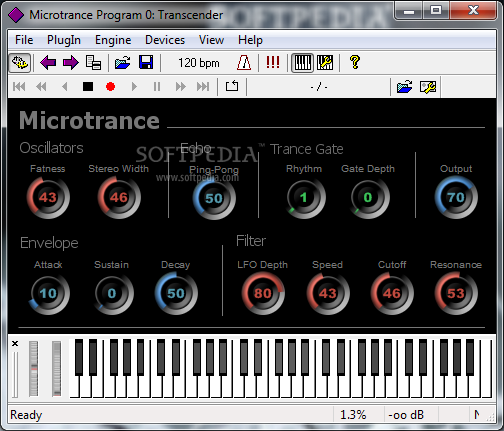Image resolution: width=504 pixels, height=431 pixels.
Task: Click the Resonance knob showing 53
Action: (456, 294)
